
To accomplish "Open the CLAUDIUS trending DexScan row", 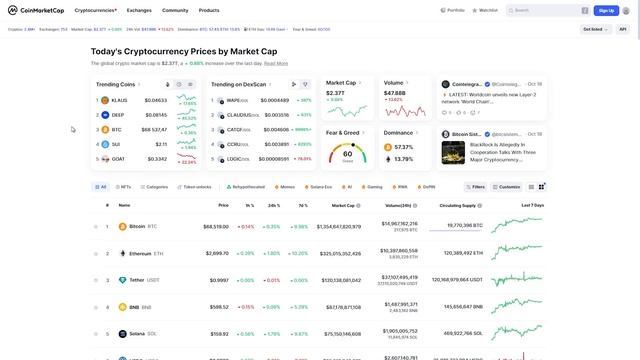I will [261, 115].
